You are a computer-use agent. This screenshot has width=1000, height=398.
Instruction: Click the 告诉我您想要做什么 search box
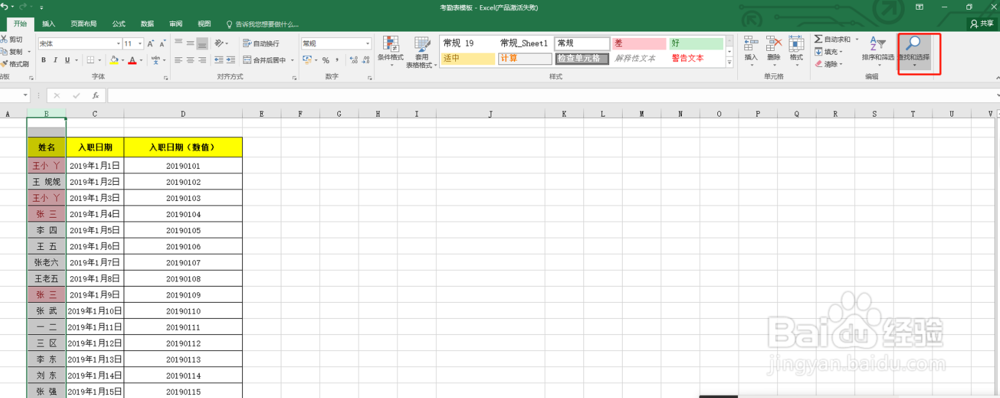[263, 24]
